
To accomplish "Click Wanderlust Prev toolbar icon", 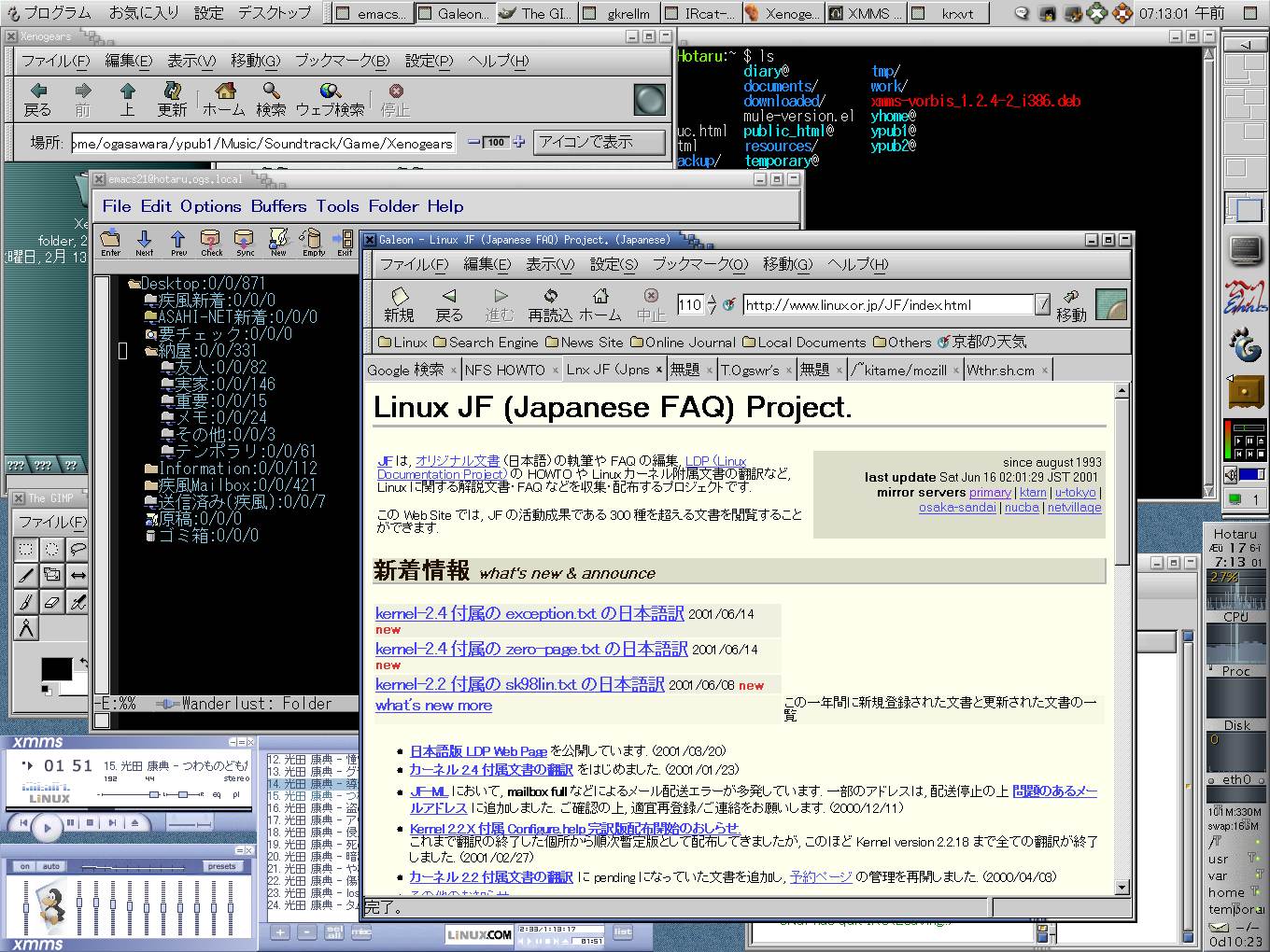I will click(x=178, y=243).
